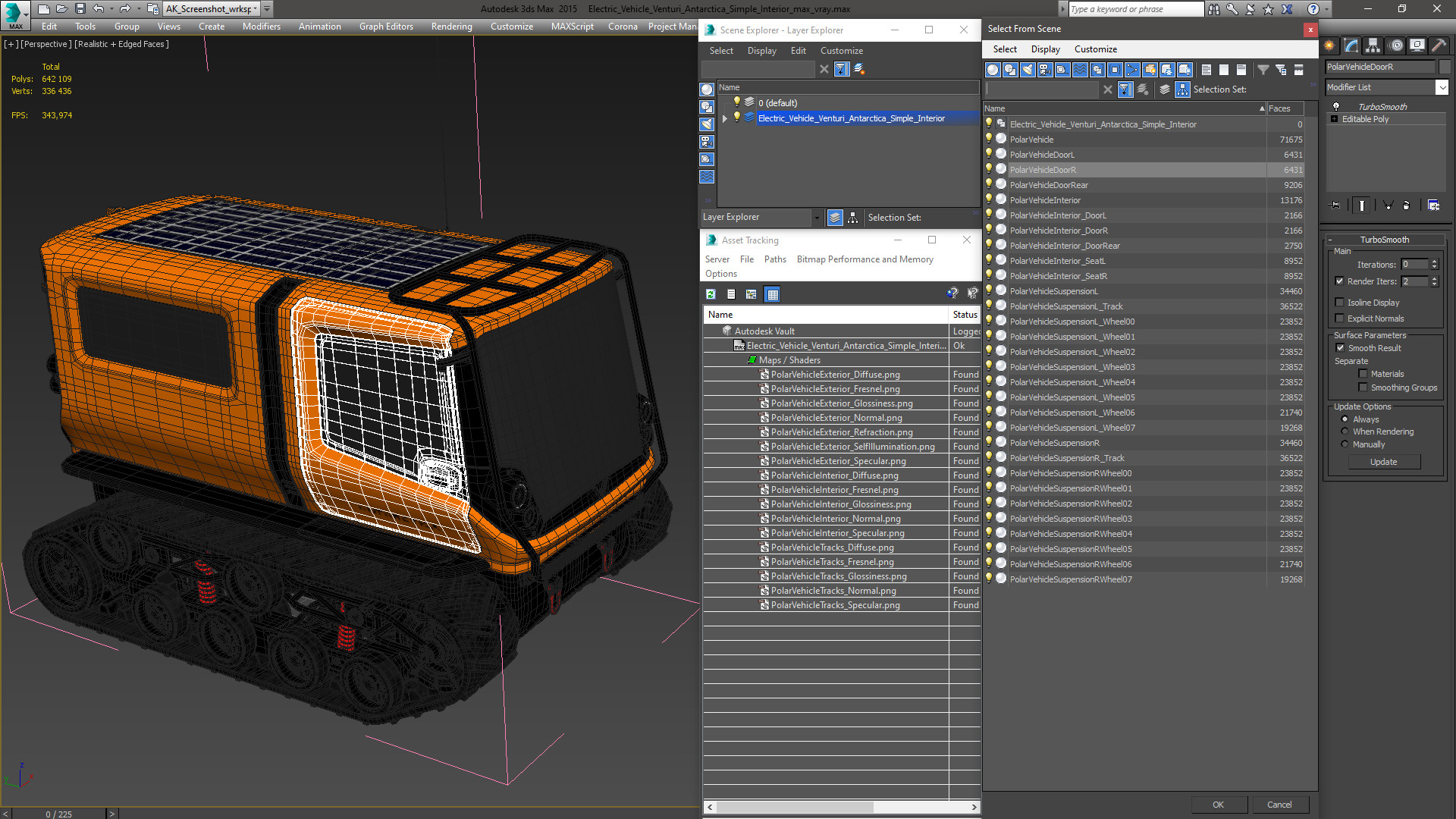1456x819 pixels.
Task: Increase Iterations spinner value
Action: (x=1434, y=262)
